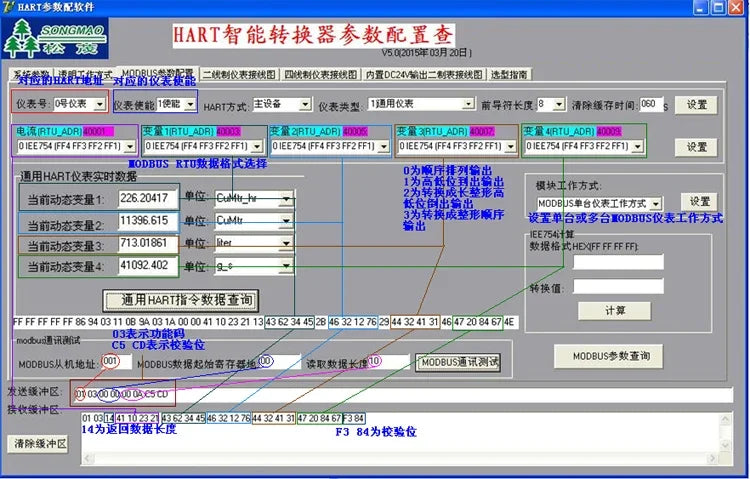
Task: Click the 计算 button
Action: pos(614,311)
